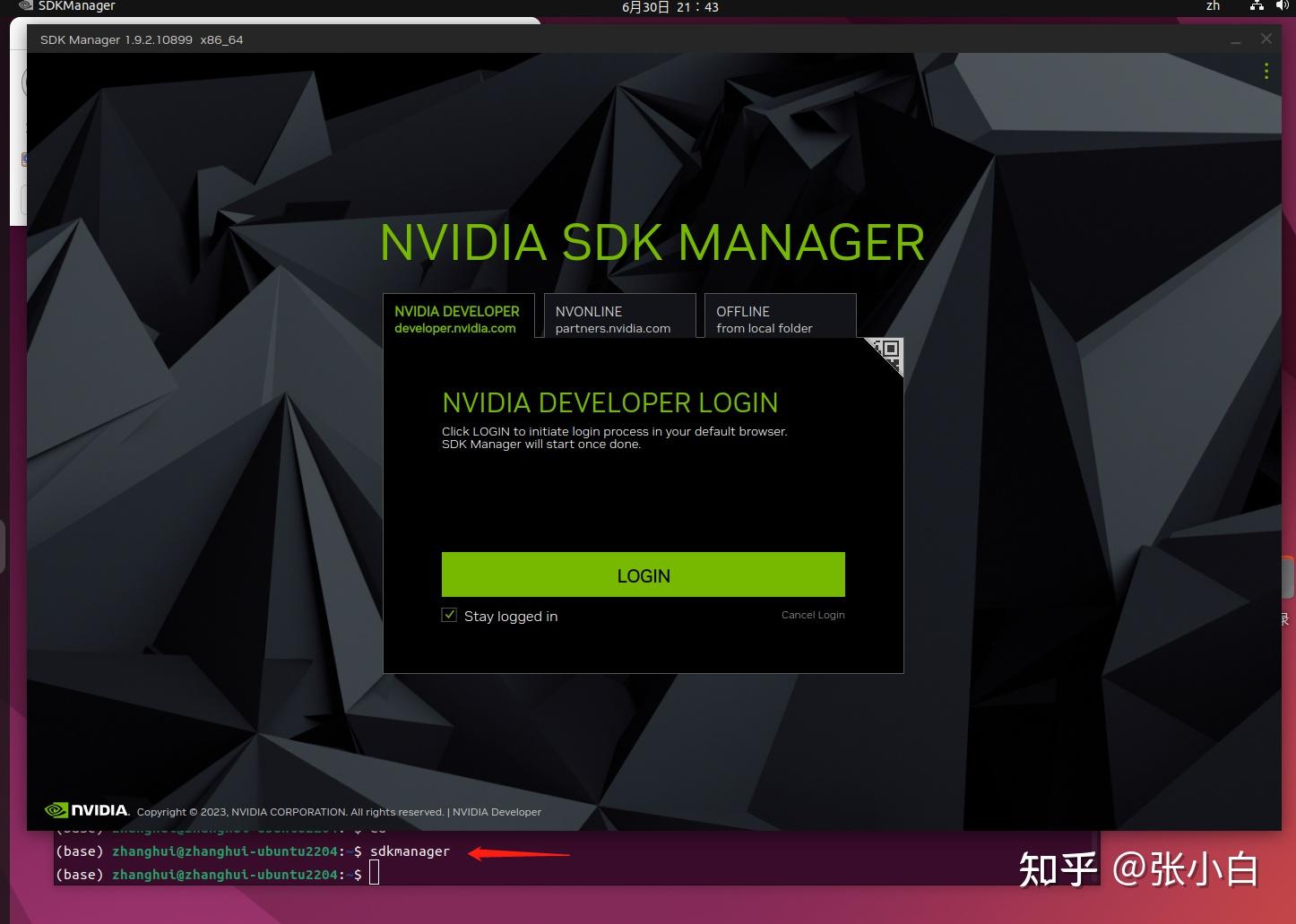Click the sdkmanager command text in the terminal

[410, 851]
